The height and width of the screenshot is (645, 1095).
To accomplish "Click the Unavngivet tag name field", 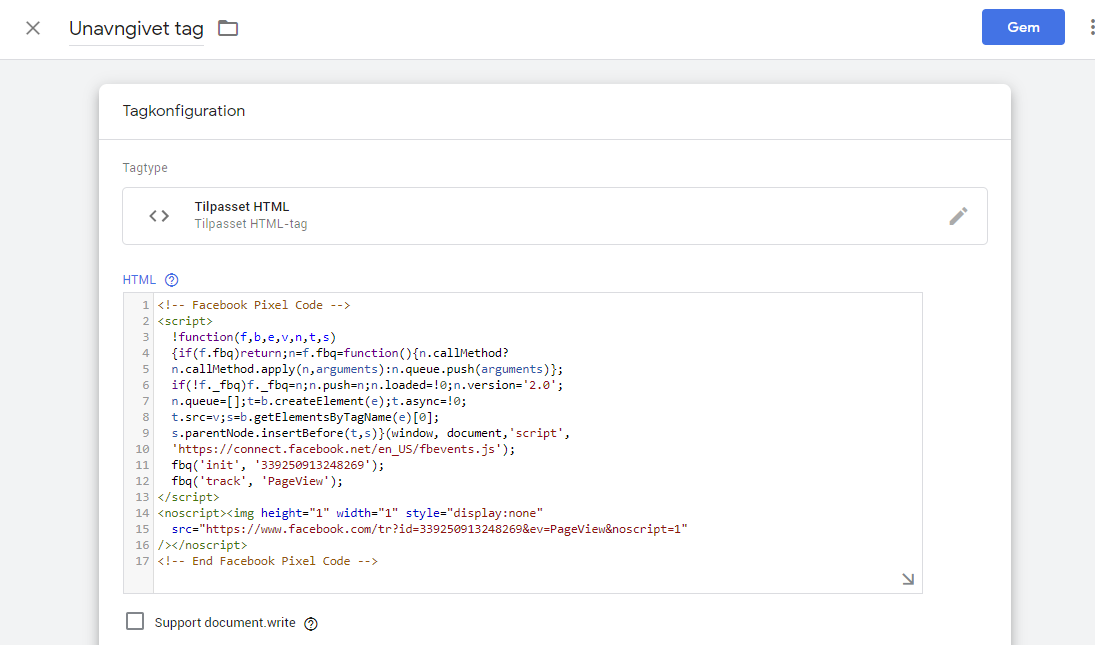I will pos(136,29).
